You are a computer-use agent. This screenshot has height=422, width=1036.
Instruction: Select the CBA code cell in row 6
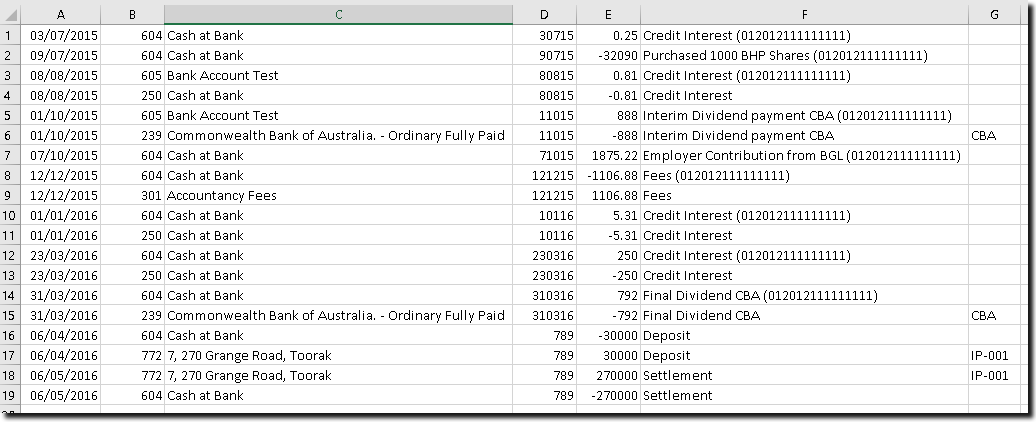(x=983, y=135)
